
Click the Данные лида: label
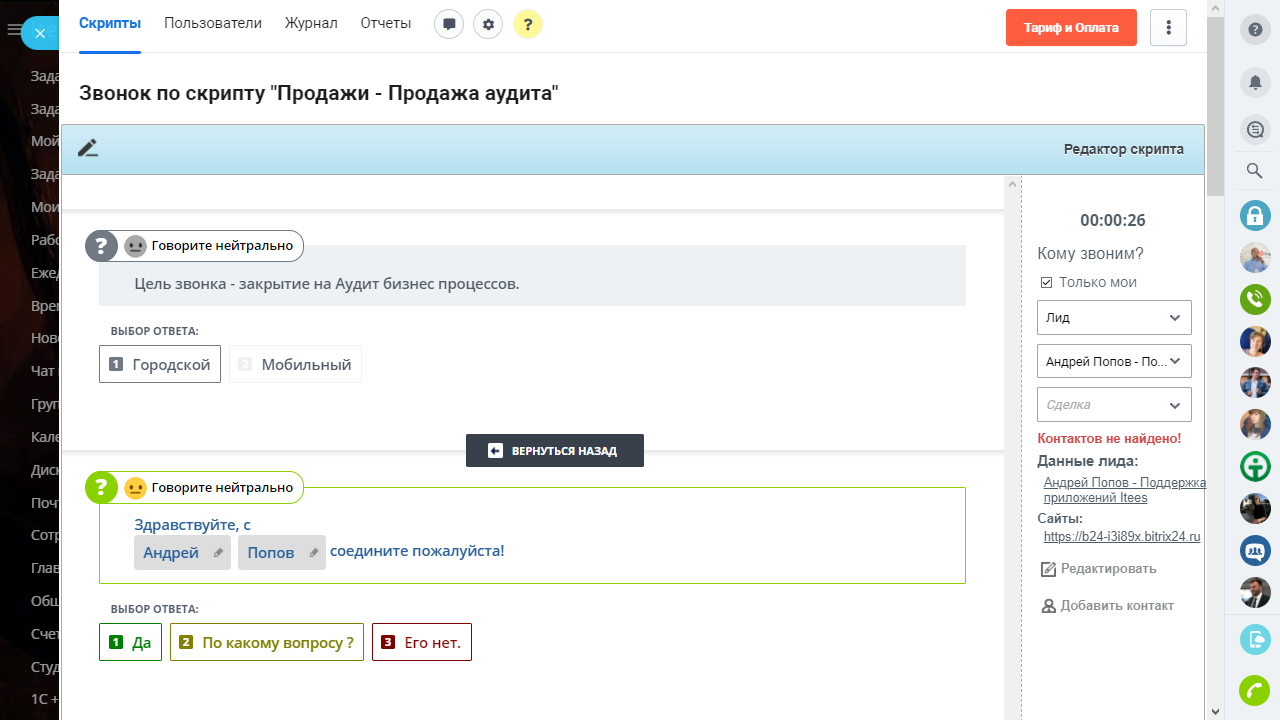click(1087, 461)
